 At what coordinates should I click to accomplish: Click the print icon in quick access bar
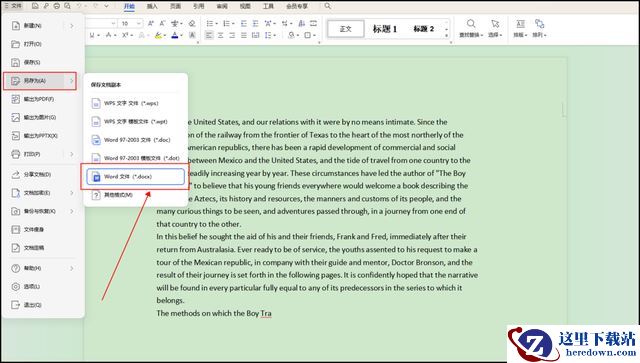click(57, 6)
